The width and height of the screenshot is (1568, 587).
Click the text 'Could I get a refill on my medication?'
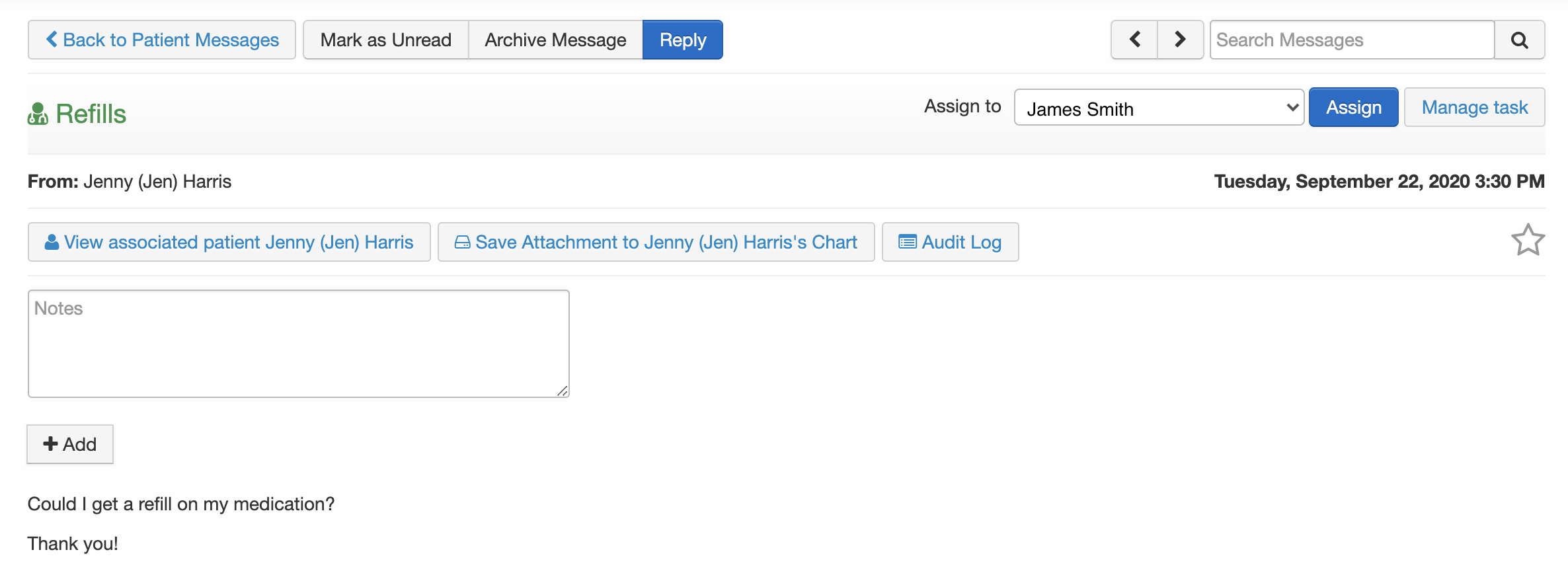[181, 504]
